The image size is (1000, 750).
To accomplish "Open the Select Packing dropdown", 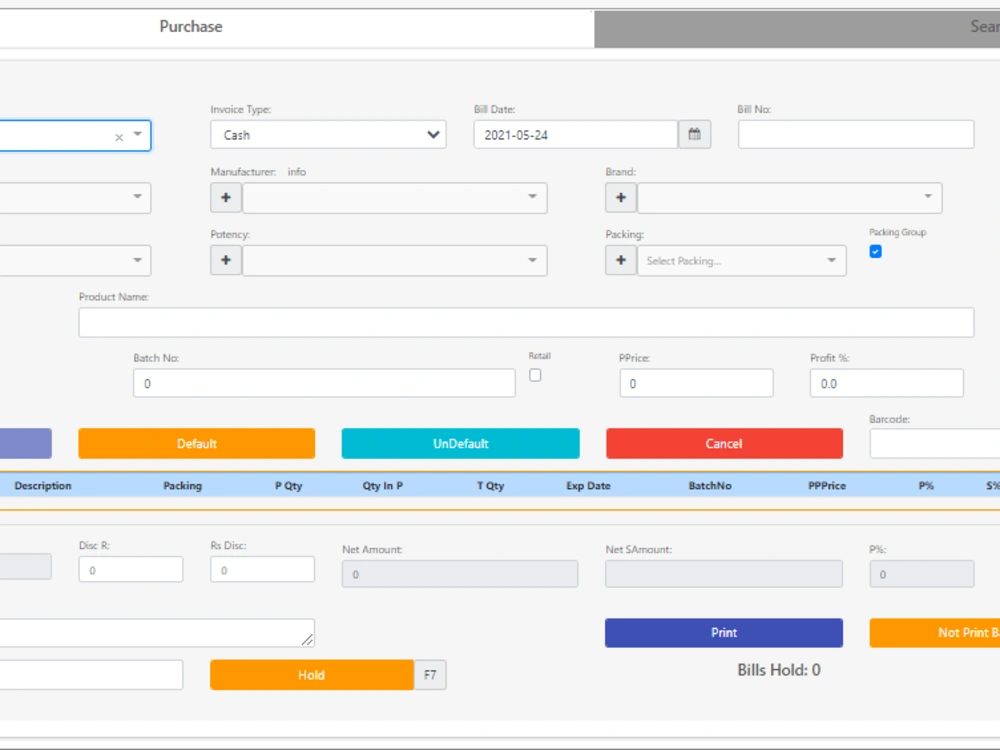I will (x=742, y=260).
